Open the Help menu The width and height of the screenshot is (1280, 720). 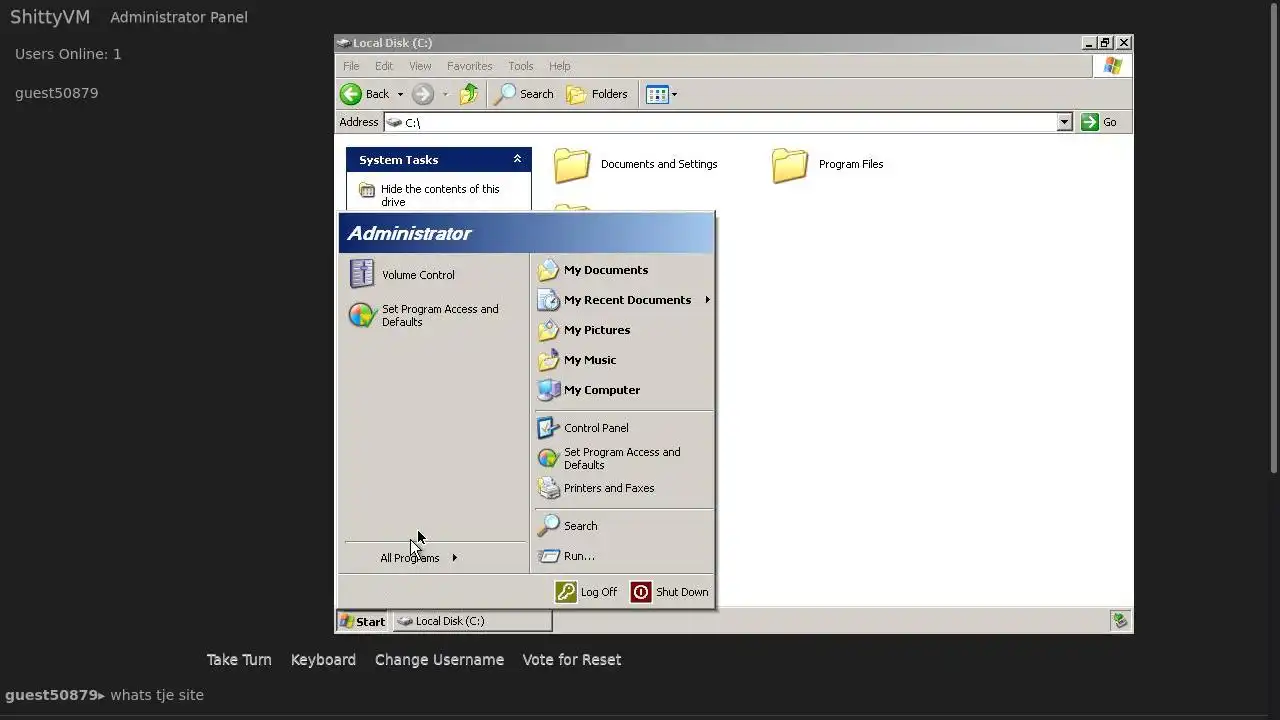559,66
